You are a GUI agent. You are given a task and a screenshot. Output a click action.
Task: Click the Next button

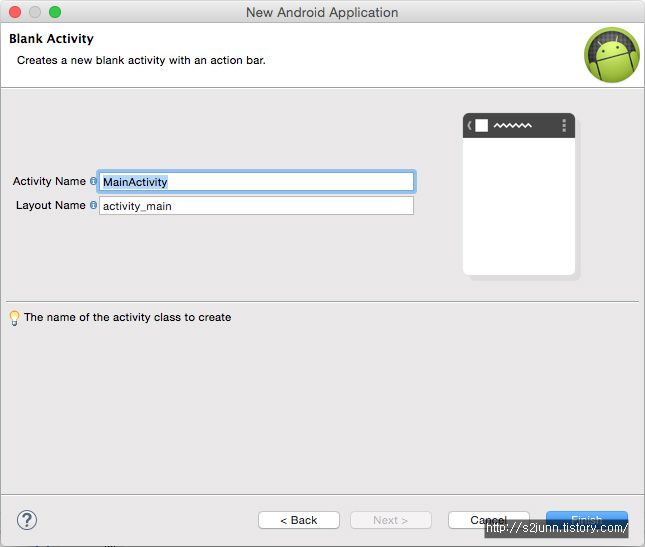pos(390,520)
